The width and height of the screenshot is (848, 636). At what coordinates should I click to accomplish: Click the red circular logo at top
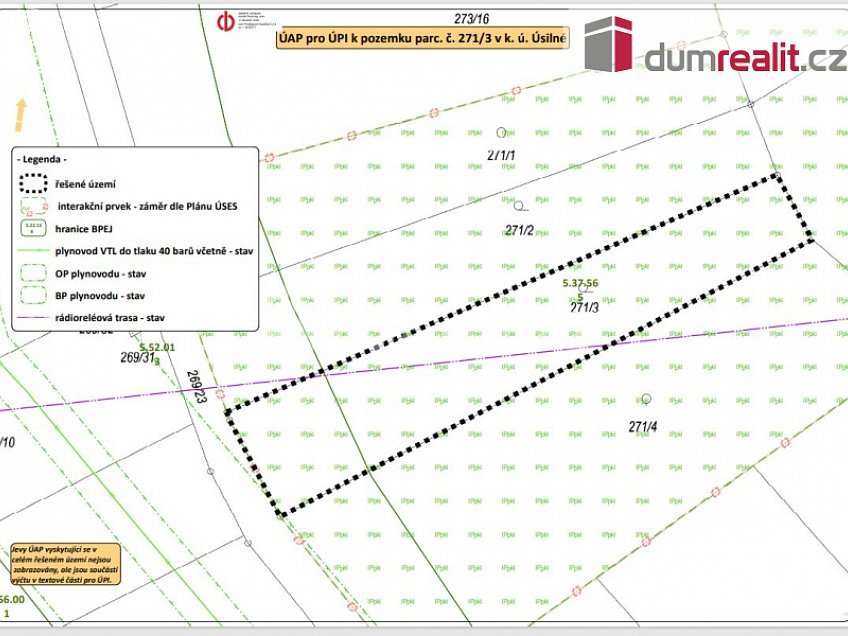[225, 22]
